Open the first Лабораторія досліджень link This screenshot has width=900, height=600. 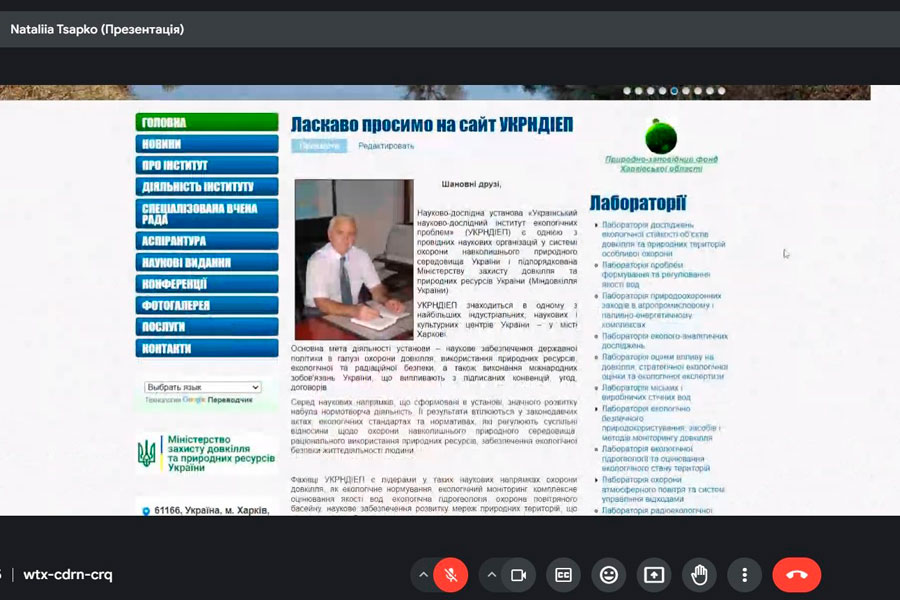663,239
